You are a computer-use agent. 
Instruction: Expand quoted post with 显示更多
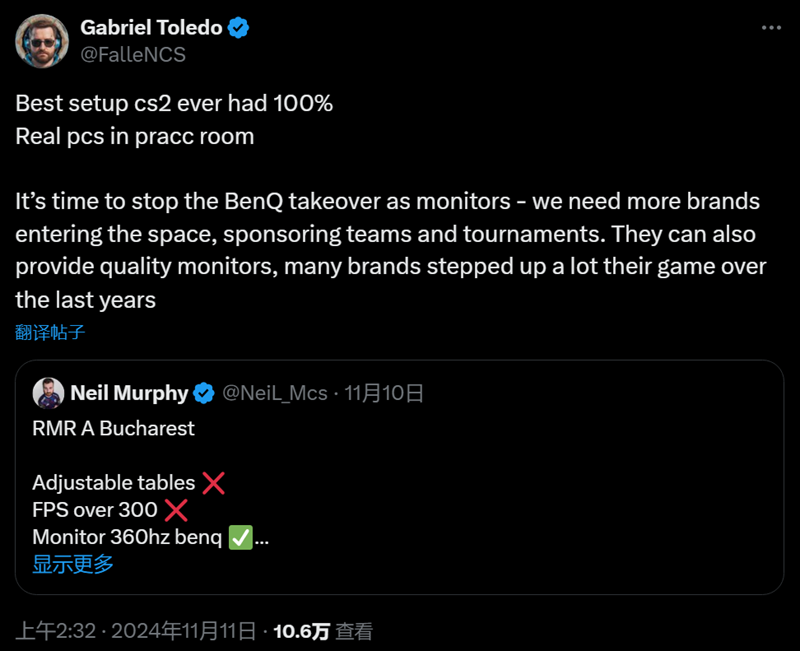tap(73, 564)
